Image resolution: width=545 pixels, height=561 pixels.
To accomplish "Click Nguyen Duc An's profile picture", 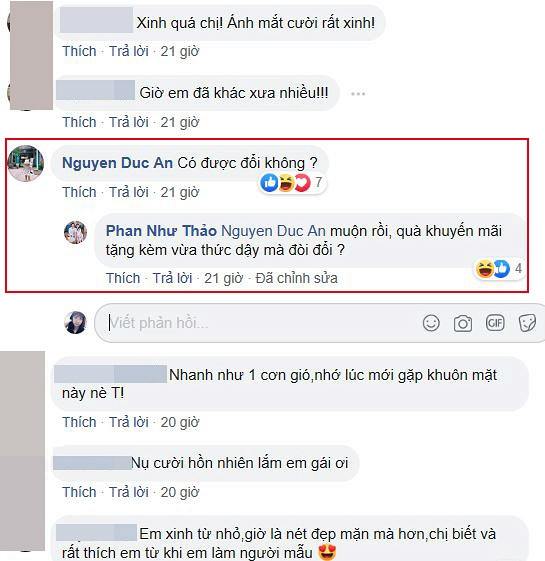I will tap(26, 164).
